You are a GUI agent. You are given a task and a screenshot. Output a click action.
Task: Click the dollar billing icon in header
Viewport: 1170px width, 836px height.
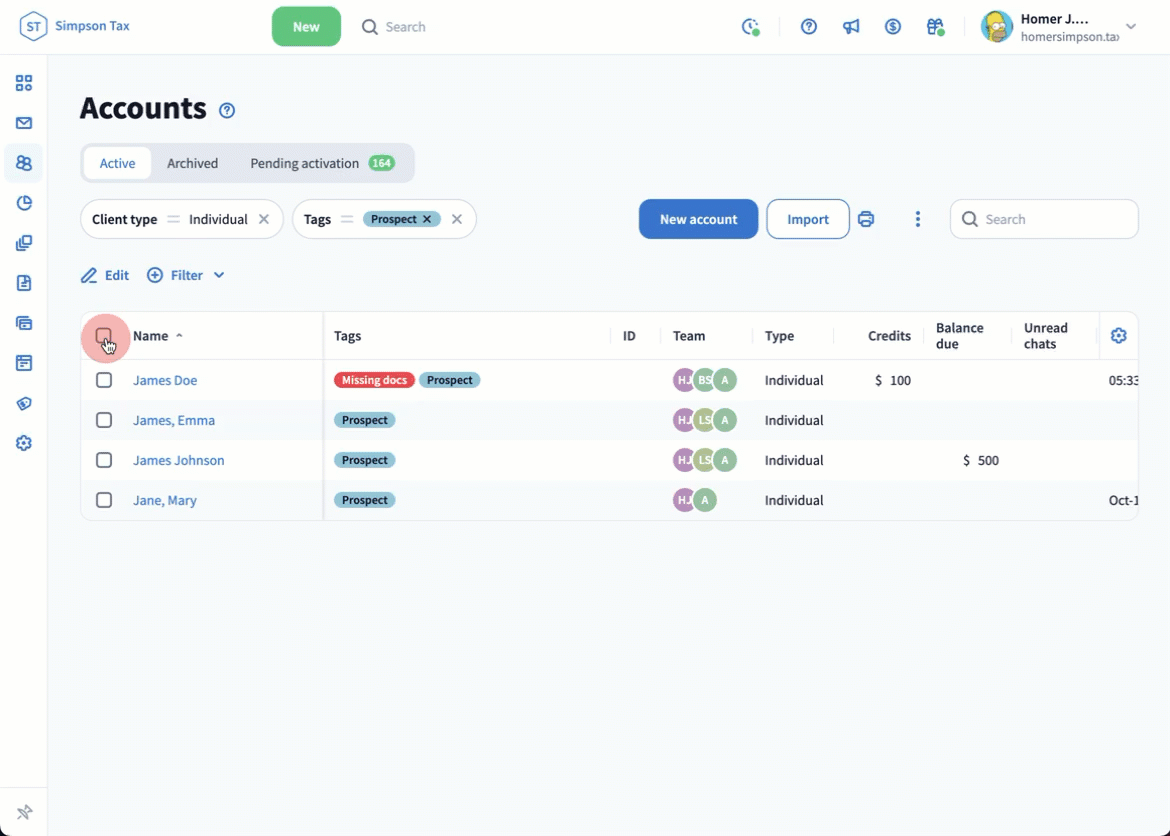893,27
